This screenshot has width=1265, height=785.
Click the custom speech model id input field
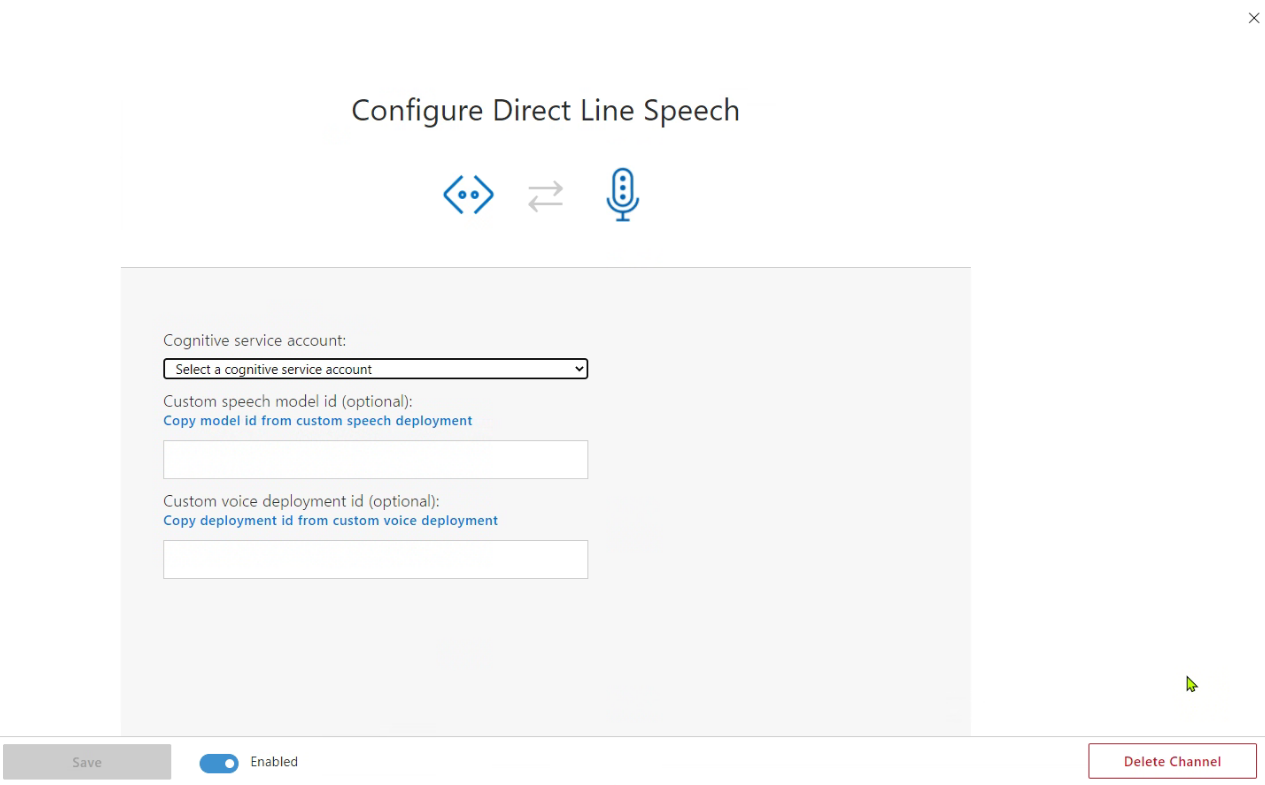point(375,459)
